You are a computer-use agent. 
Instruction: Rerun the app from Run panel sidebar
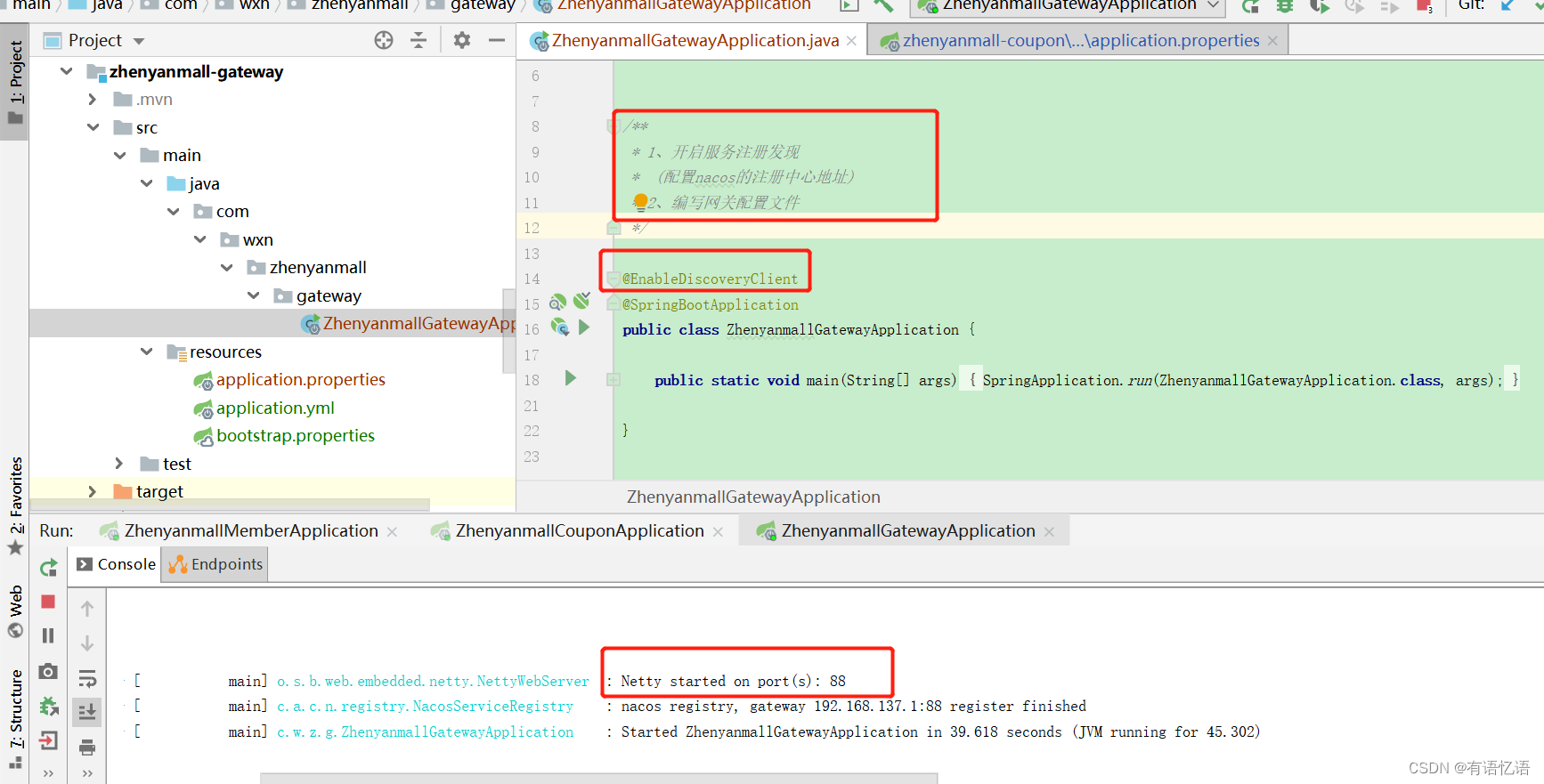(x=49, y=567)
